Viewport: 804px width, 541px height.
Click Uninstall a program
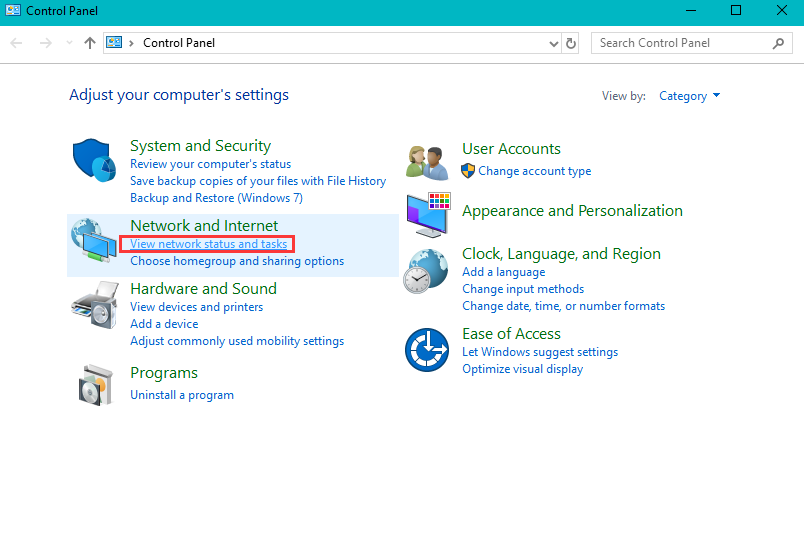click(x=182, y=395)
